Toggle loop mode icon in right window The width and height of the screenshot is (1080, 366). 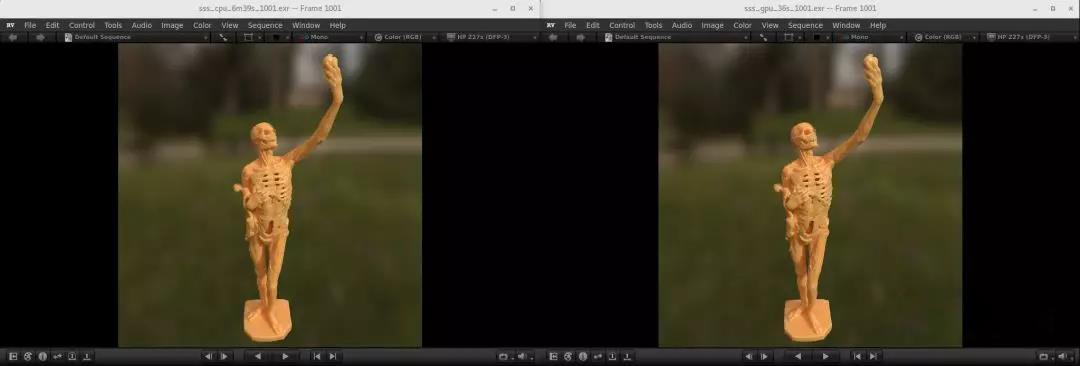point(1045,356)
